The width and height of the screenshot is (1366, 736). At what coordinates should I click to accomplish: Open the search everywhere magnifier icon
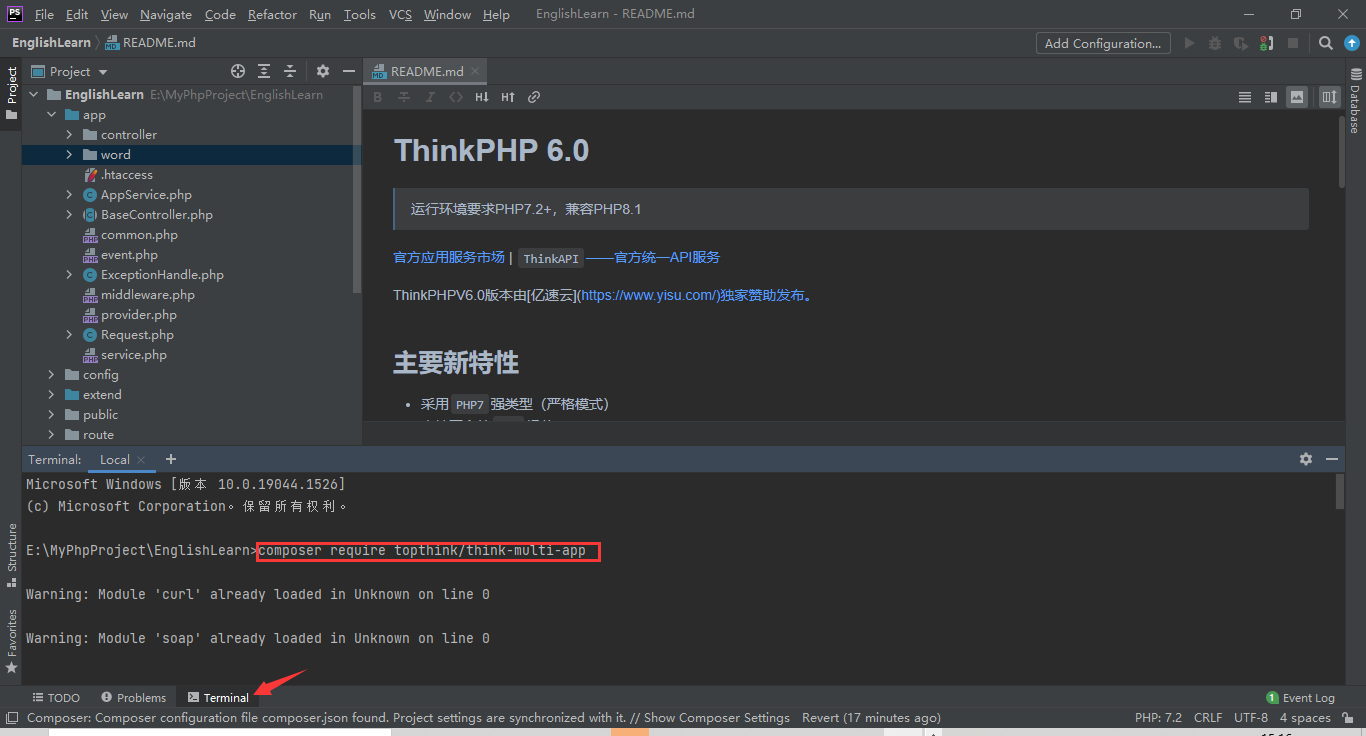(1324, 42)
